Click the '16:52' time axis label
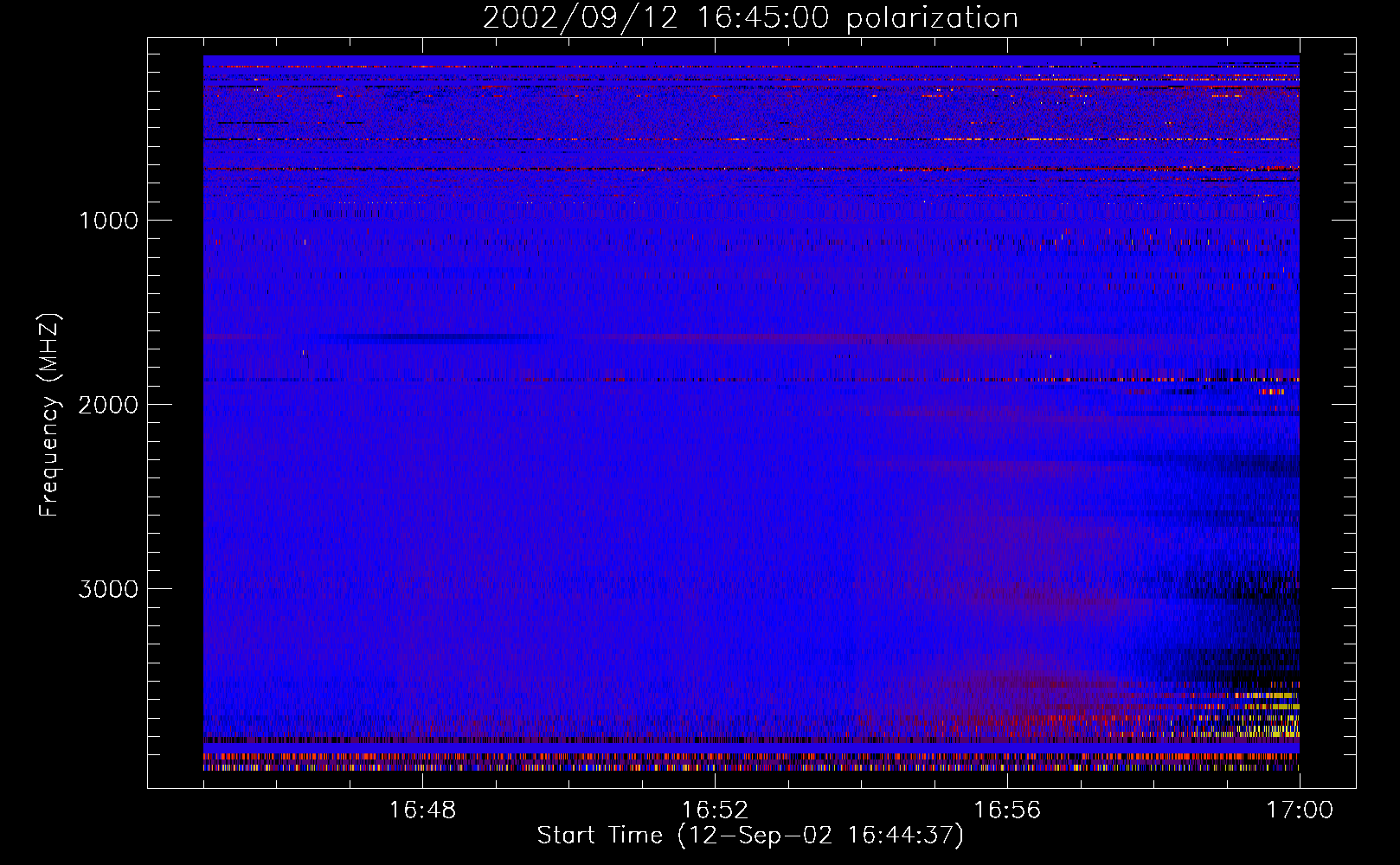 tap(715, 811)
